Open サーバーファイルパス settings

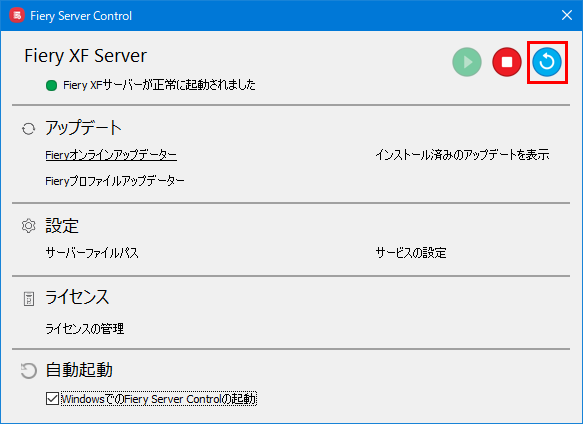pos(92,253)
